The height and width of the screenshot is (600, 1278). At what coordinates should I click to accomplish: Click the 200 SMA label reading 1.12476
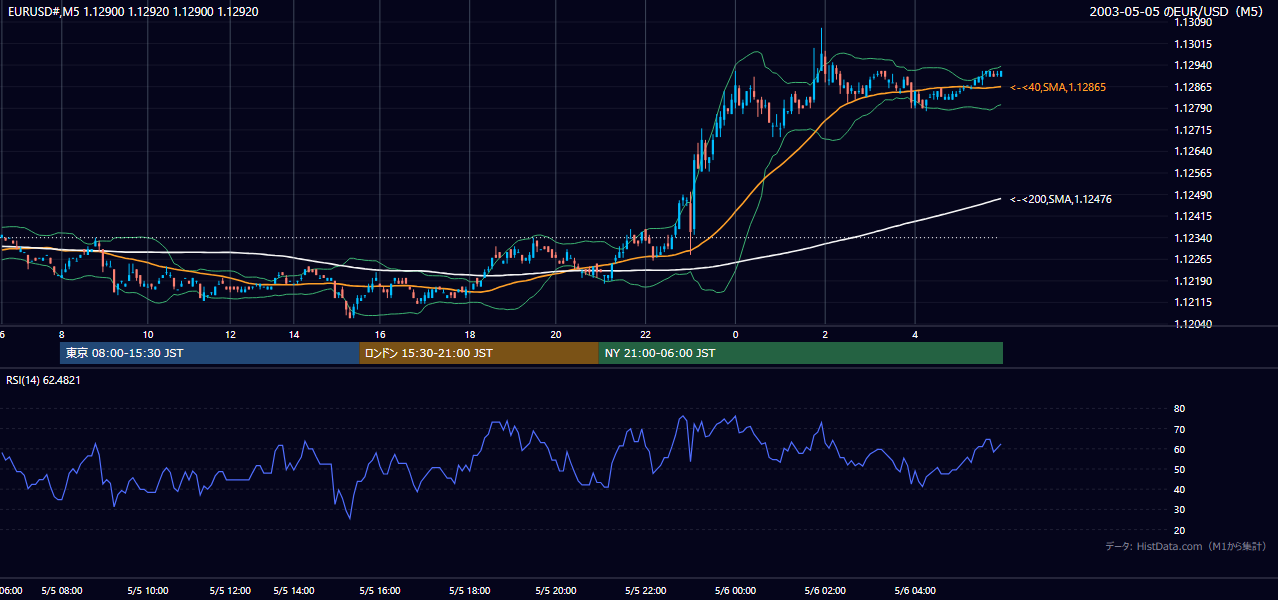click(1061, 199)
